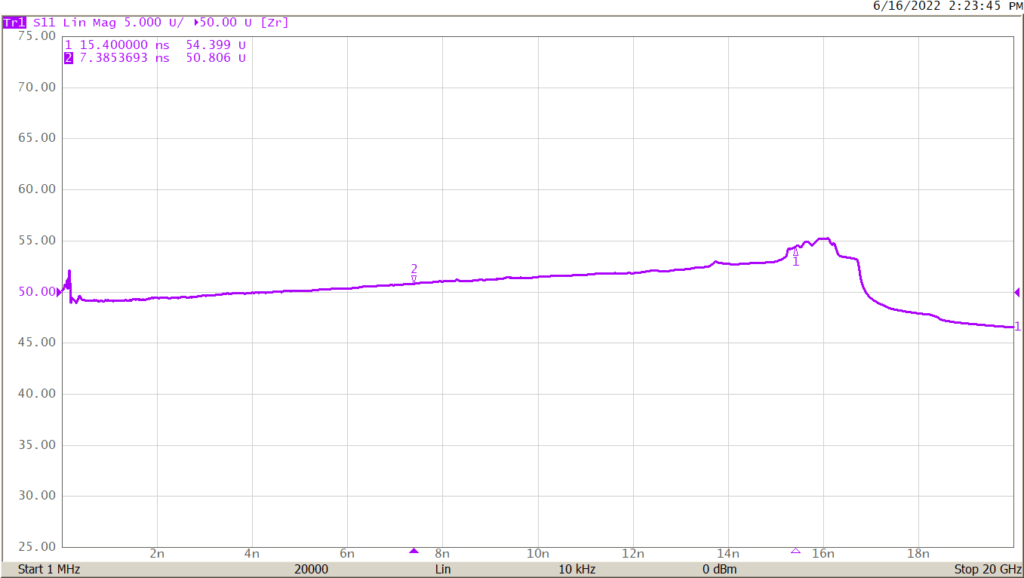Select the Tr1 trace label
Screen dimensions: 1024x578
pyautogui.click(x=15, y=22)
